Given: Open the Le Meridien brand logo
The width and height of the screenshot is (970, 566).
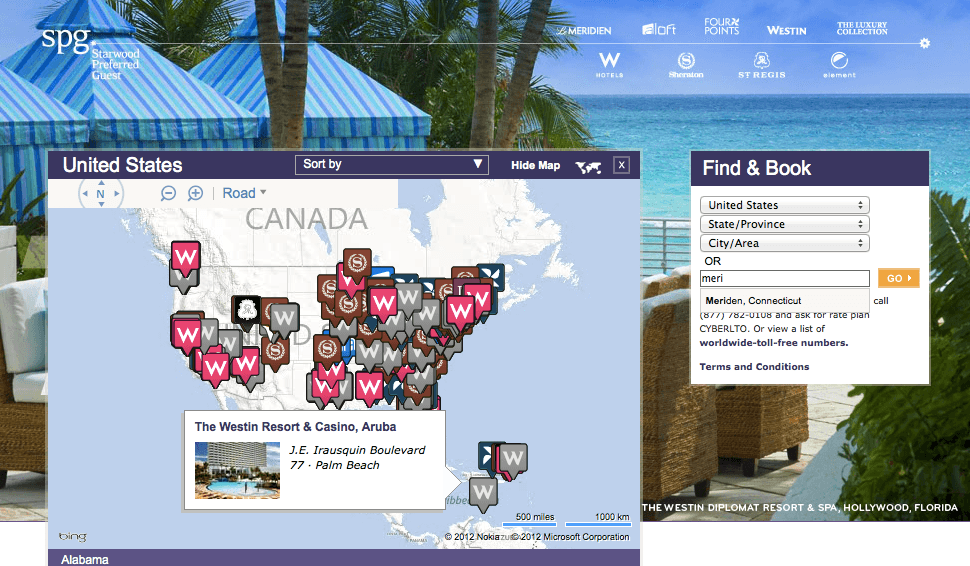Looking at the screenshot, I should click(583, 30).
